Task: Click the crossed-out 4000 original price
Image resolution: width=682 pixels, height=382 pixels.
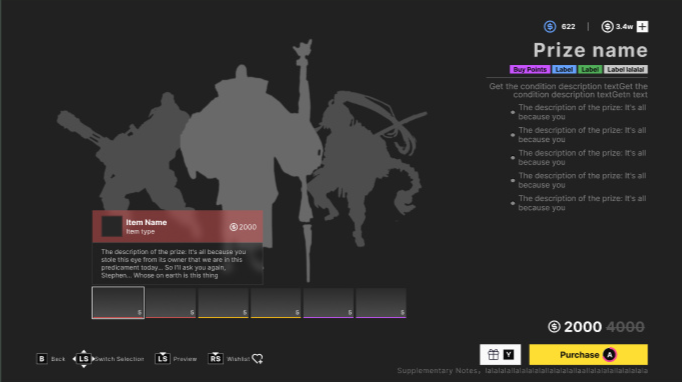Action: click(625, 327)
